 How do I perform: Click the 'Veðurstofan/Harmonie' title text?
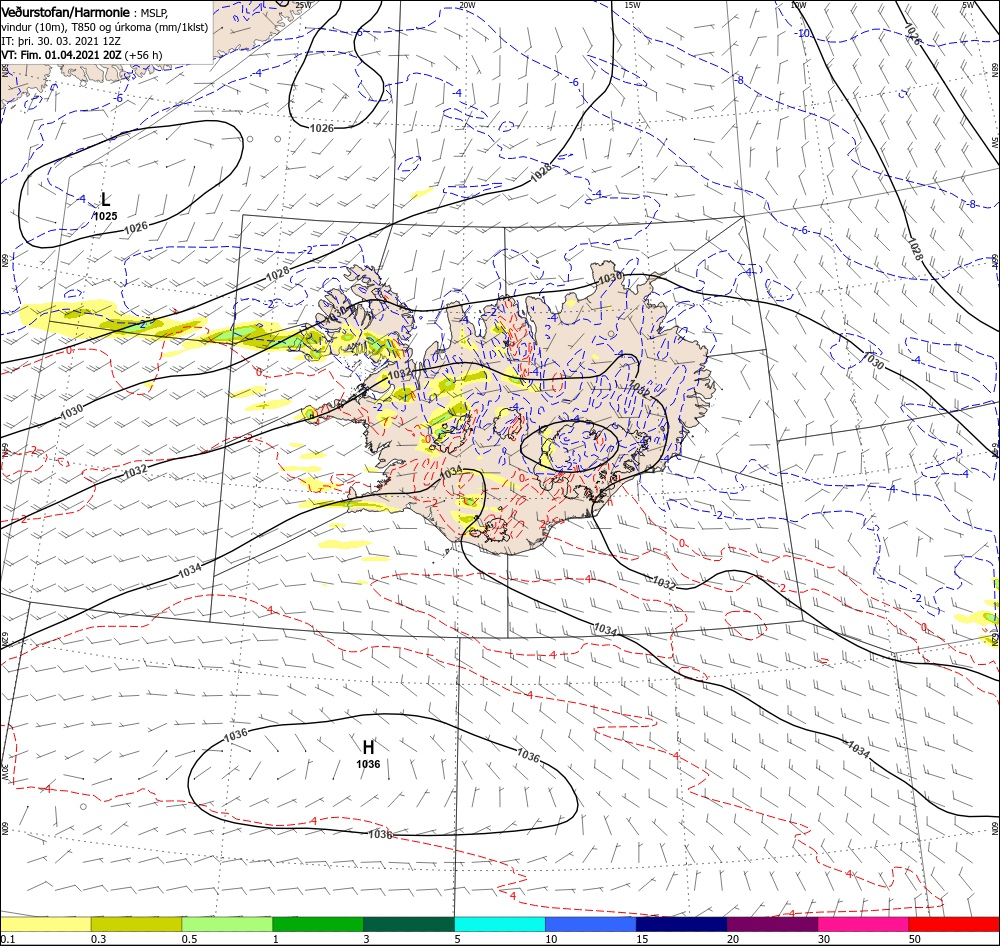point(65,12)
